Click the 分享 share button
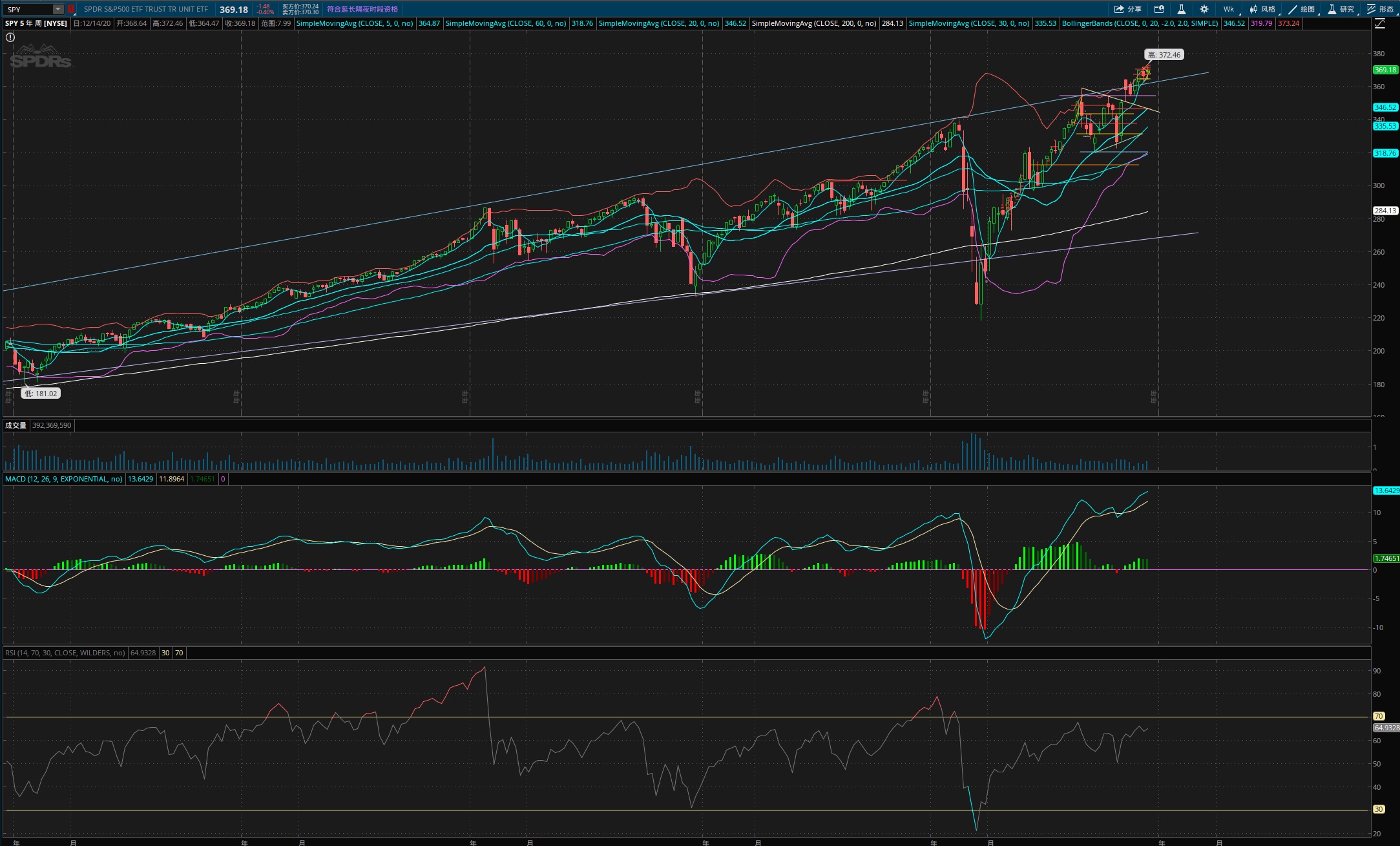Image resolution: width=1400 pixels, height=846 pixels. [1128, 9]
